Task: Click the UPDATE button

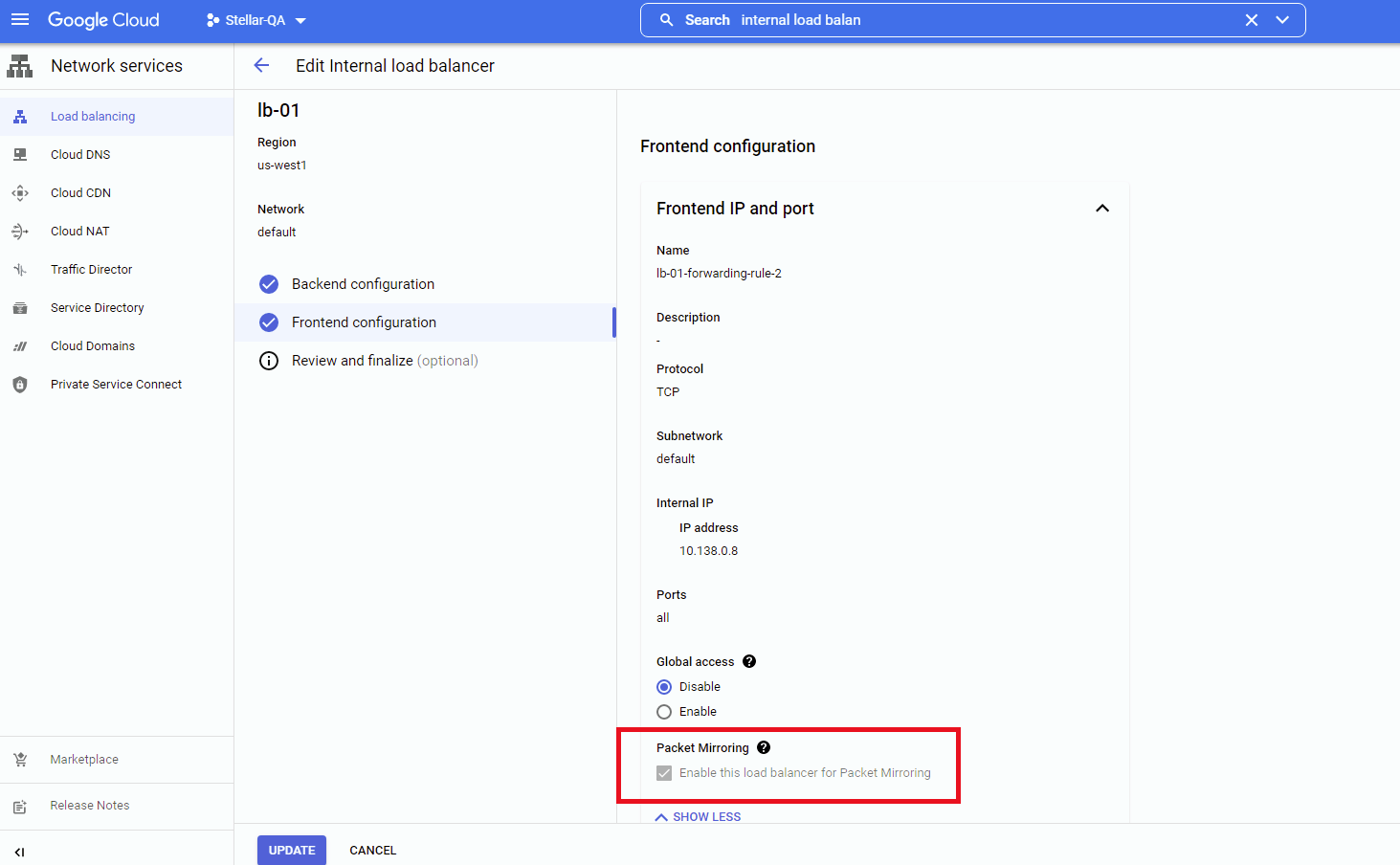Action: [x=291, y=850]
